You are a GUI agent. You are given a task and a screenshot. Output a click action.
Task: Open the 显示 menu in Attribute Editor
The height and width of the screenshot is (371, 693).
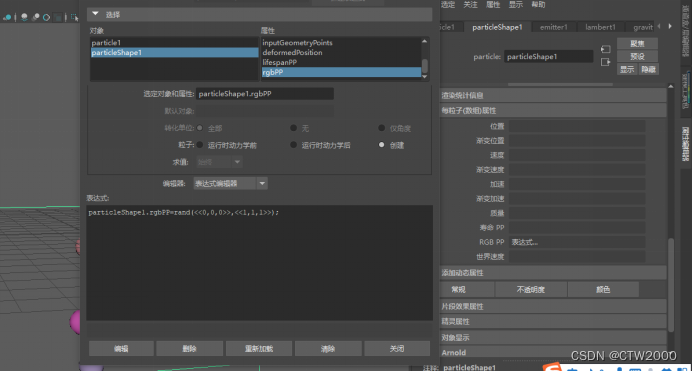(515, 5)
